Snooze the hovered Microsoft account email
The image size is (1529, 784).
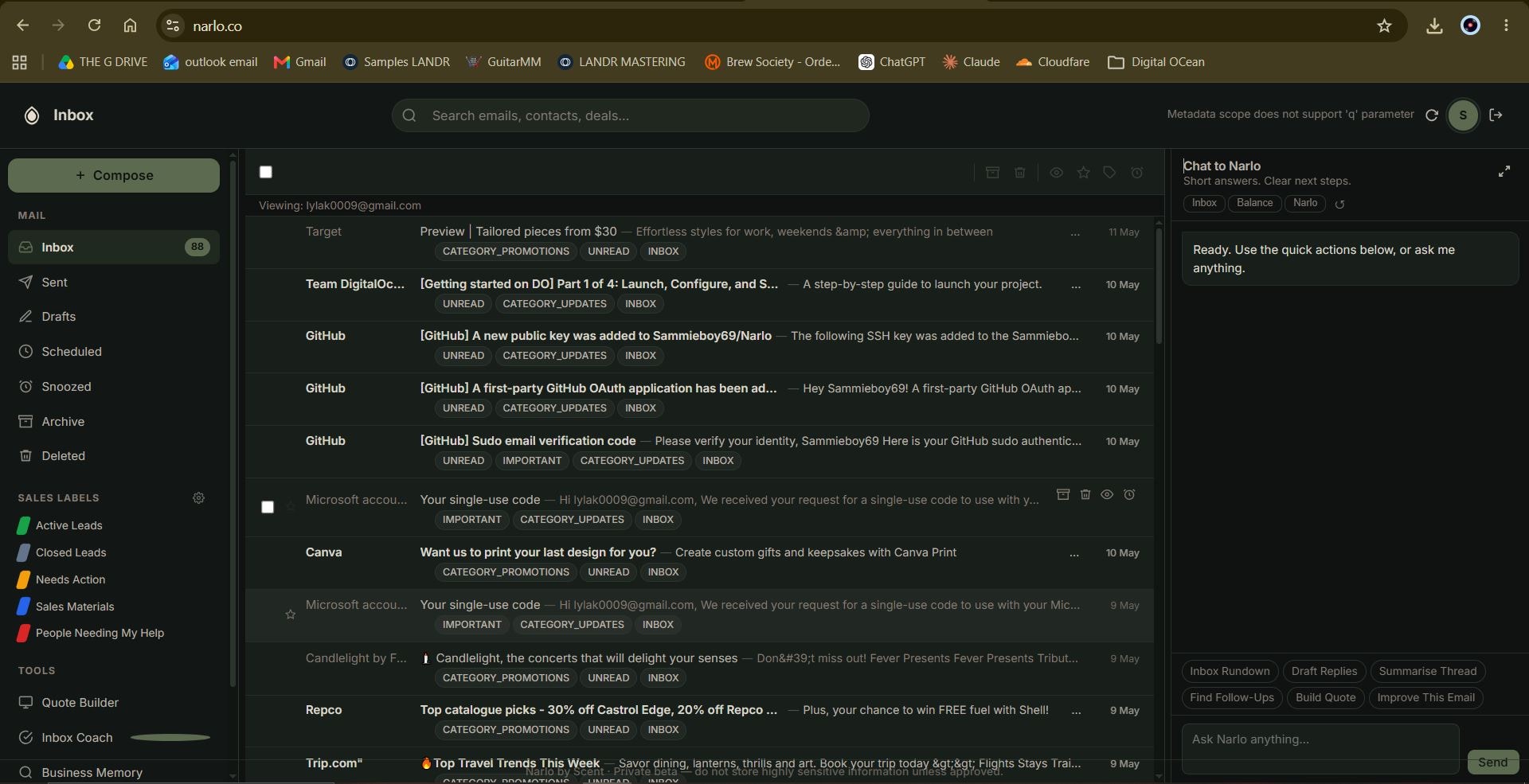coord(1129,494)
